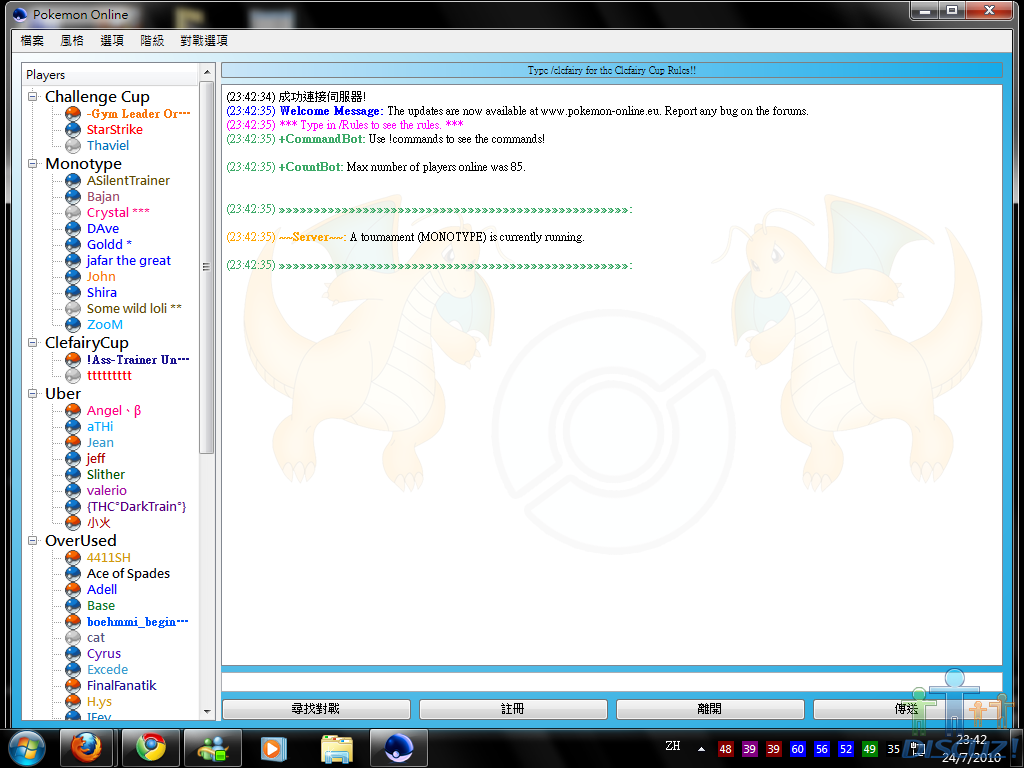Screen dimensions: 1024x768
Task: Click the 尋找對戰 button
Action: tap(316, 709)
